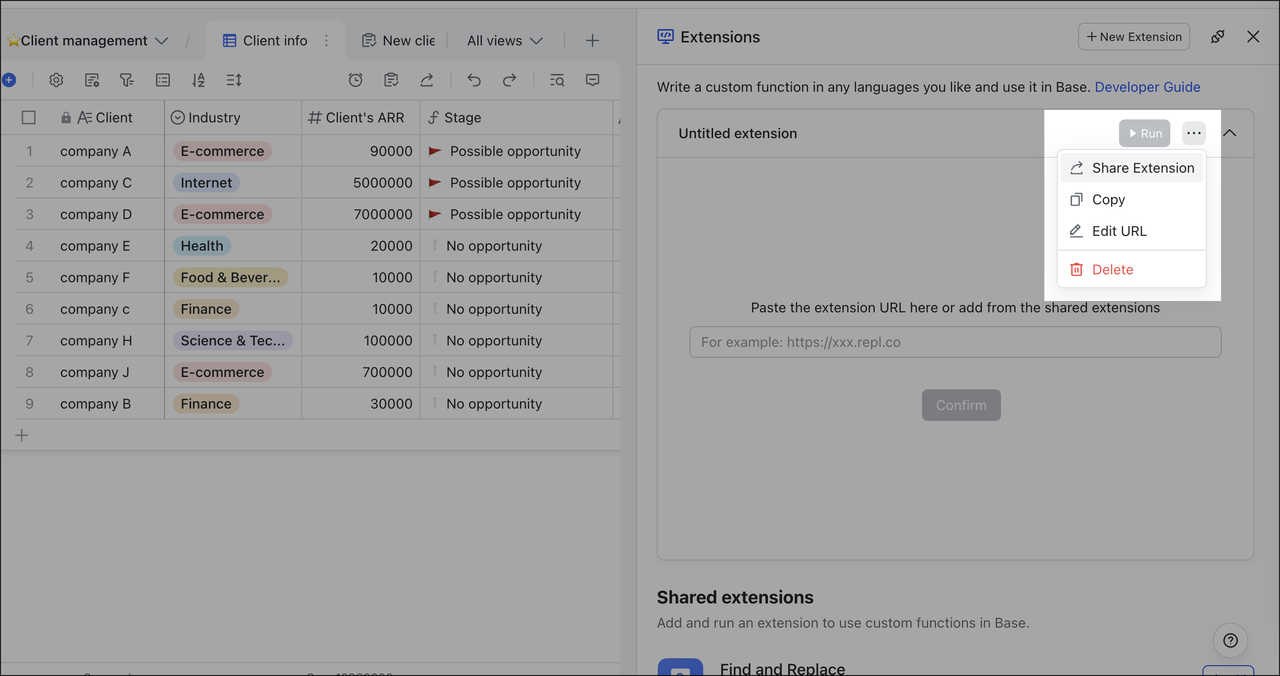Click the Run button

point(1144,133)
